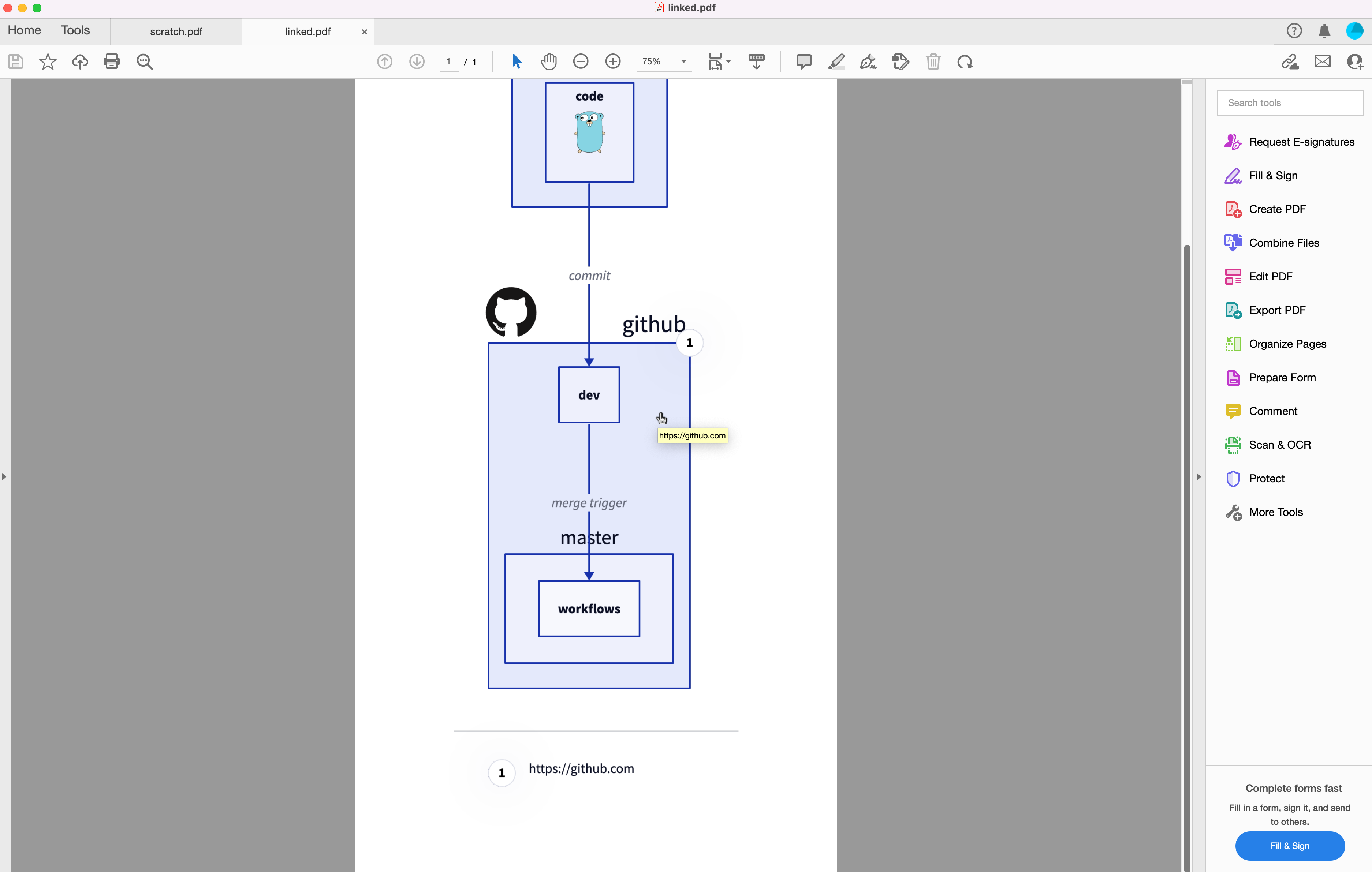Open the Export PDF tool
This screenshot has height=872, width=1372.
(x=1265, y=310)
